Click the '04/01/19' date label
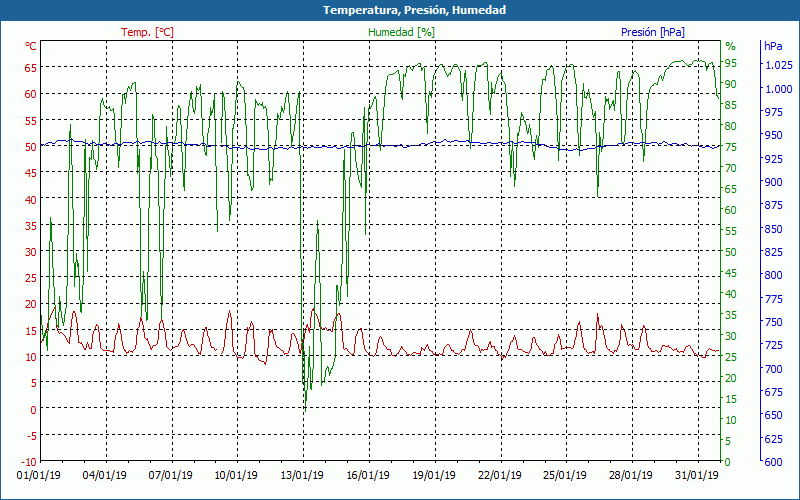 coord(105,476)
